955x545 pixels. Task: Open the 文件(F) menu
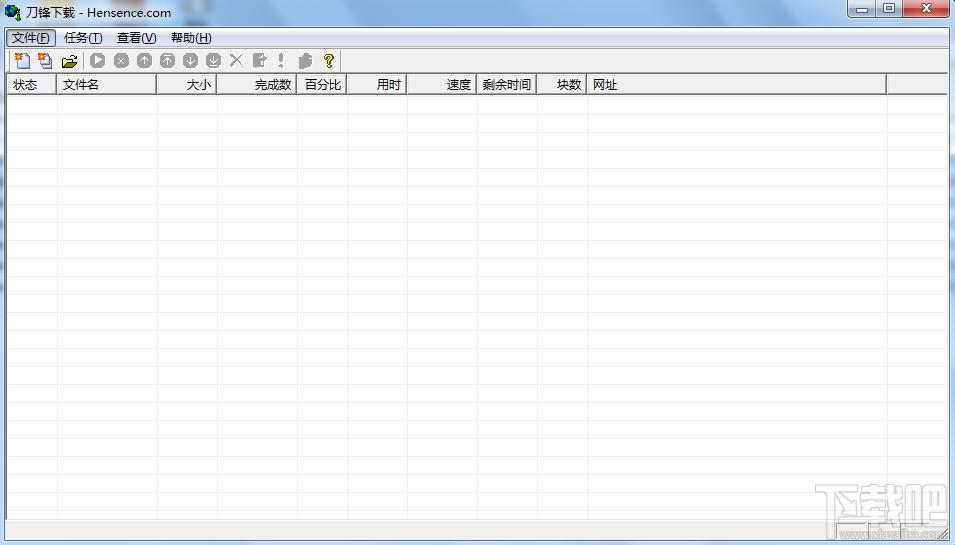click(x=31, y=38)
